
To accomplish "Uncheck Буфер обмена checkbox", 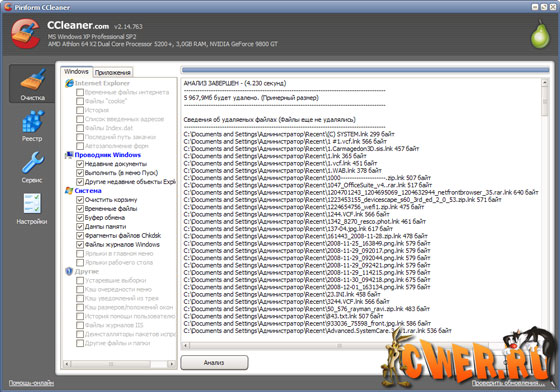I will pos(80,217).
